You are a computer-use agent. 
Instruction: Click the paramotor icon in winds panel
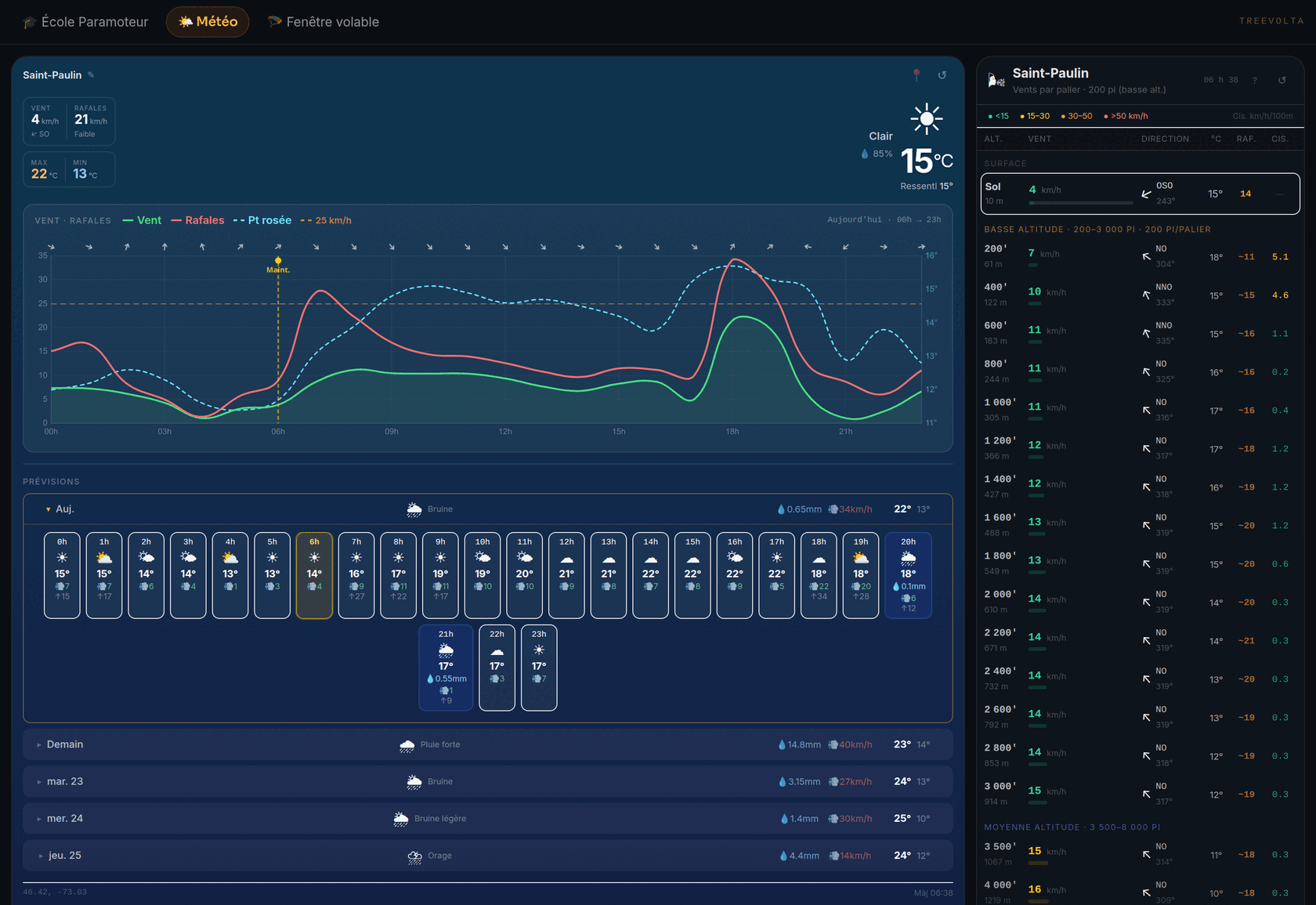coord(996,80)
